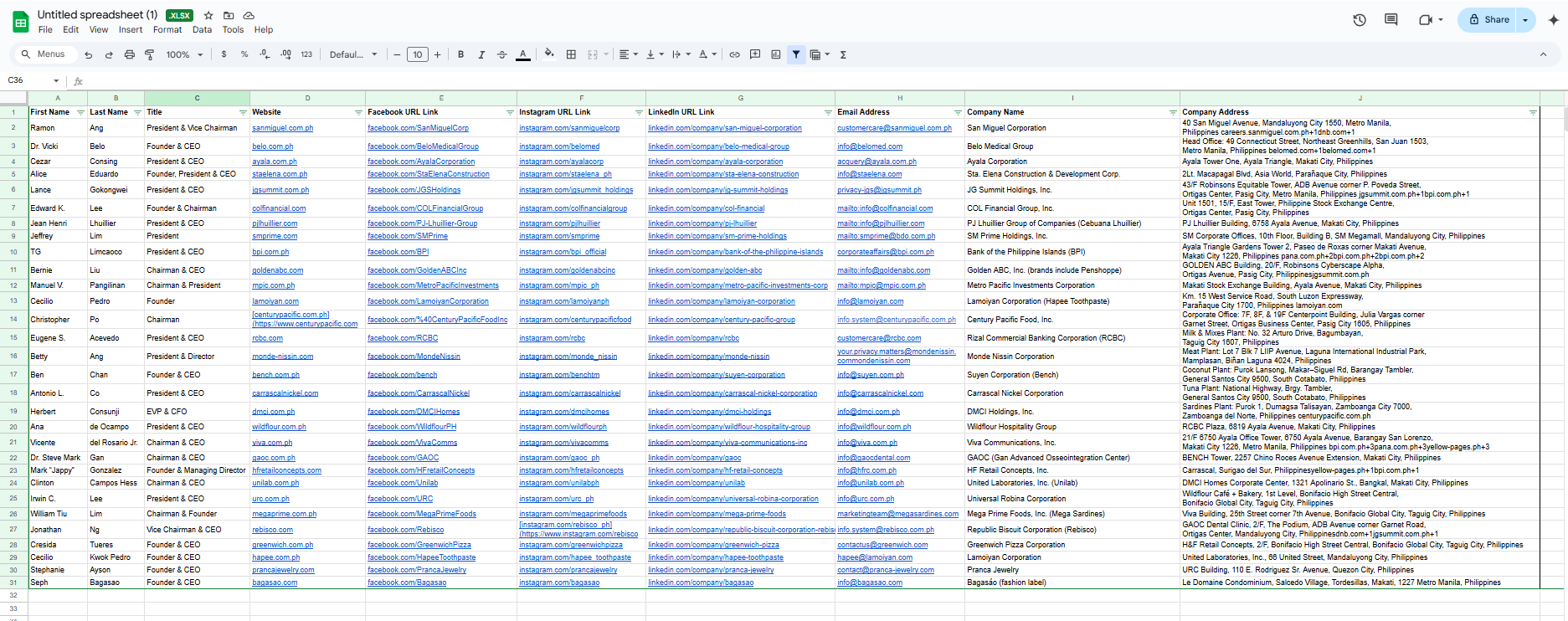Open the 123 more formats button
Viewport: 1568px width, 621px height.
306,54
